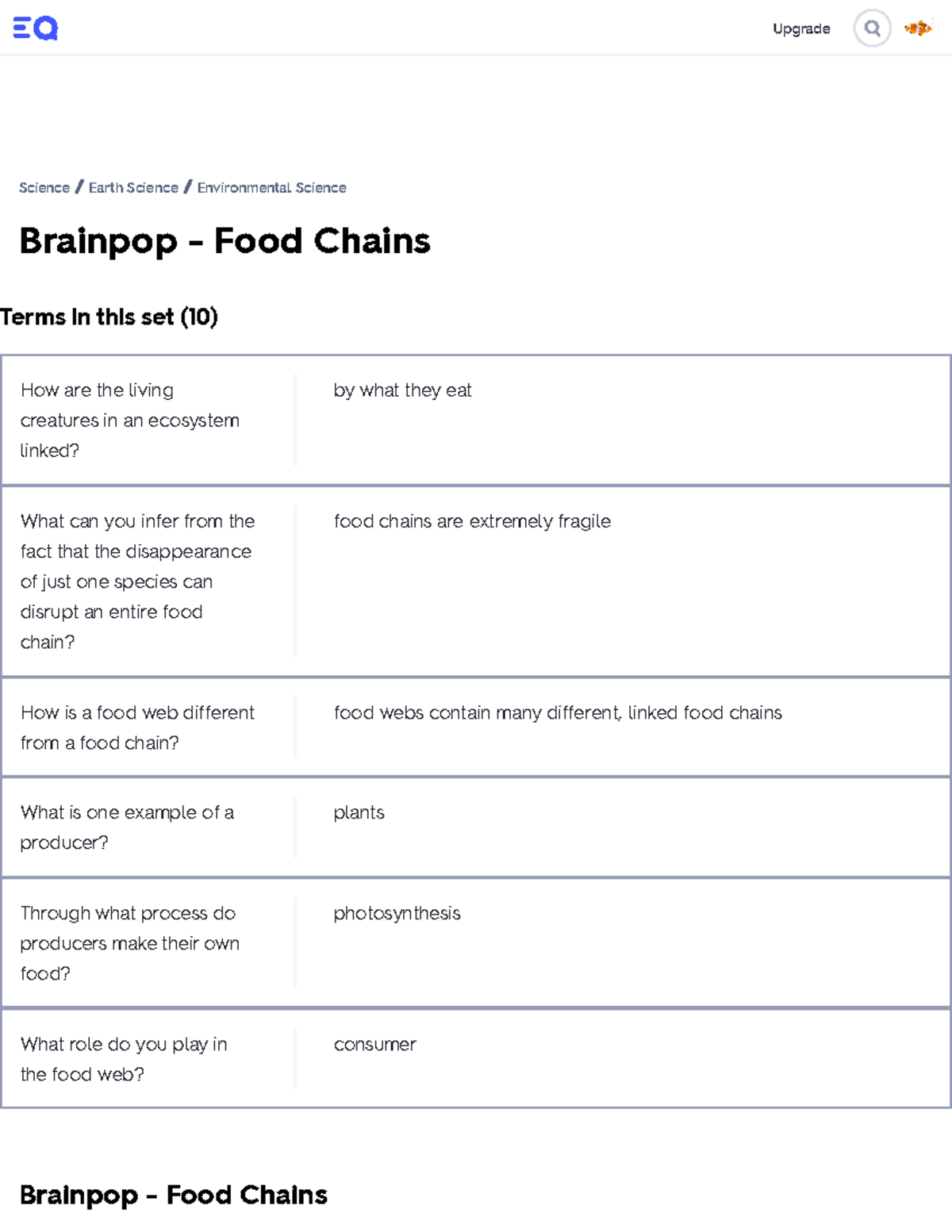The image size is (952, 1232).
Task: Click the Quizlet logo icon
Action: pyautogui.click(x=36, y=29)
